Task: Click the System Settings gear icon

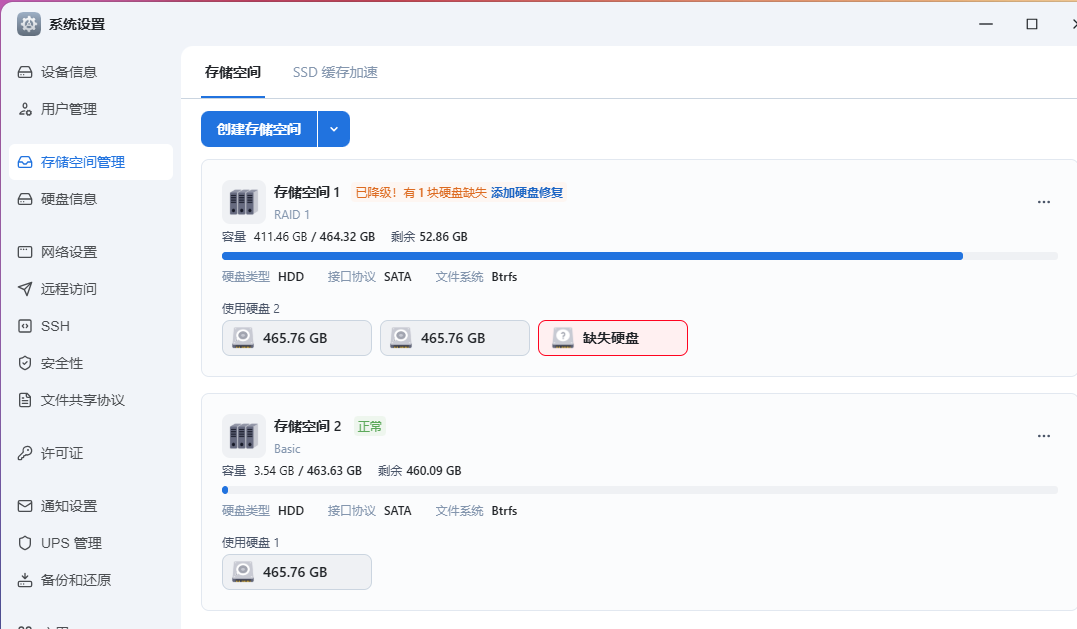Action: tap(29, 24)
